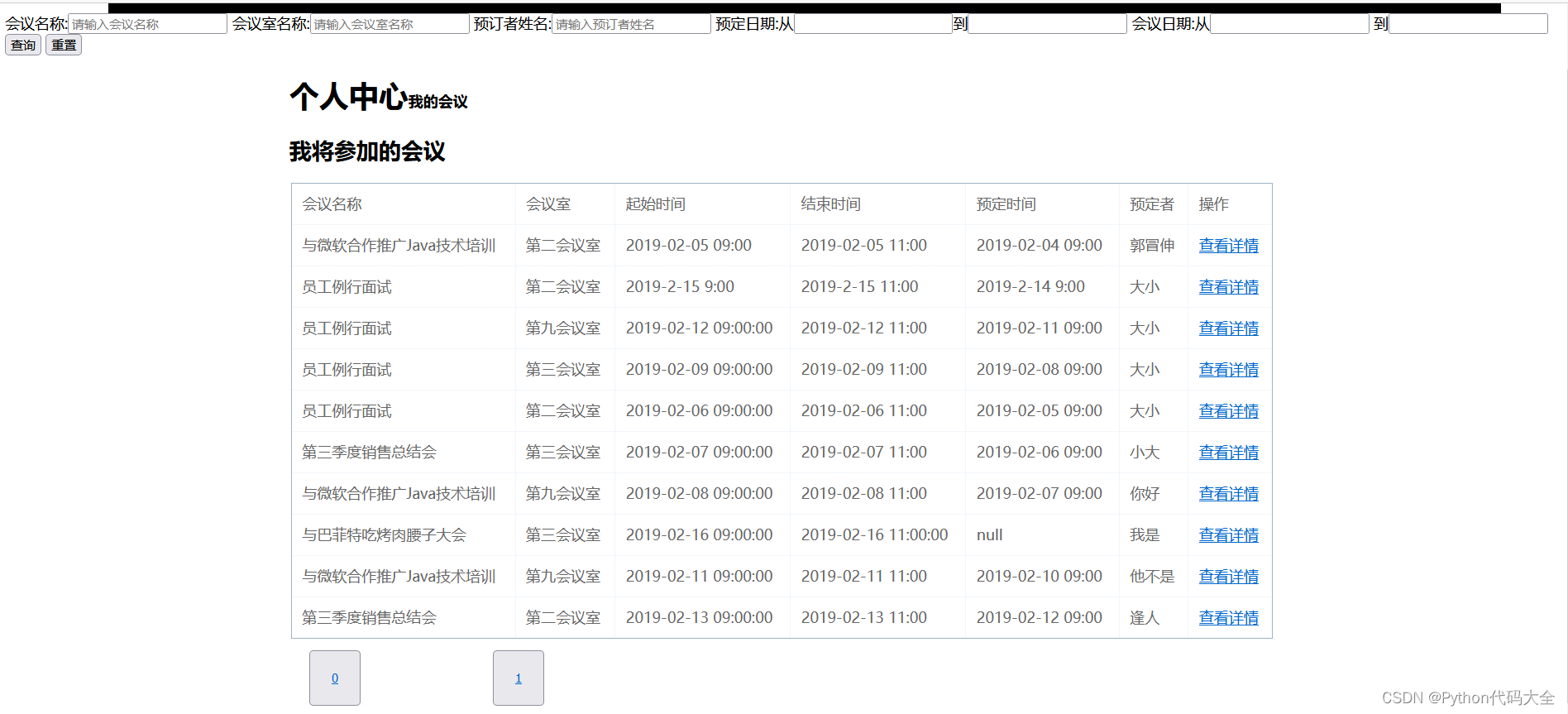Viewport: 1568px width, 714px height.
Task: Click the 我的会议 subtitle text
Action: click(438, 102)
